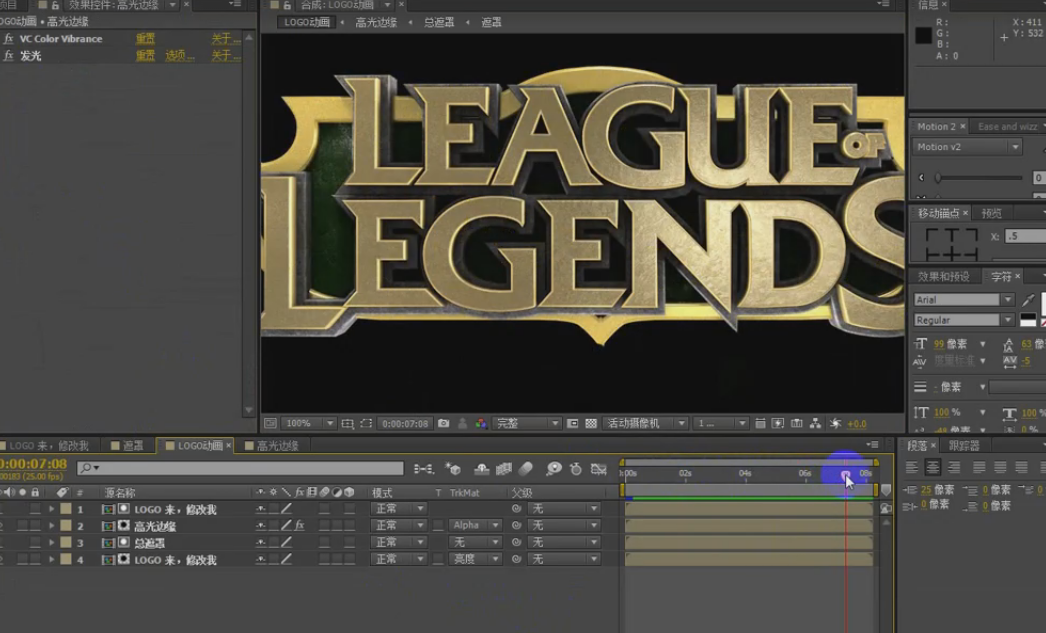Pick font color with eyedropper in Character panel
The width and height of the screenshot is (1046, 633).
[1028, 300]
